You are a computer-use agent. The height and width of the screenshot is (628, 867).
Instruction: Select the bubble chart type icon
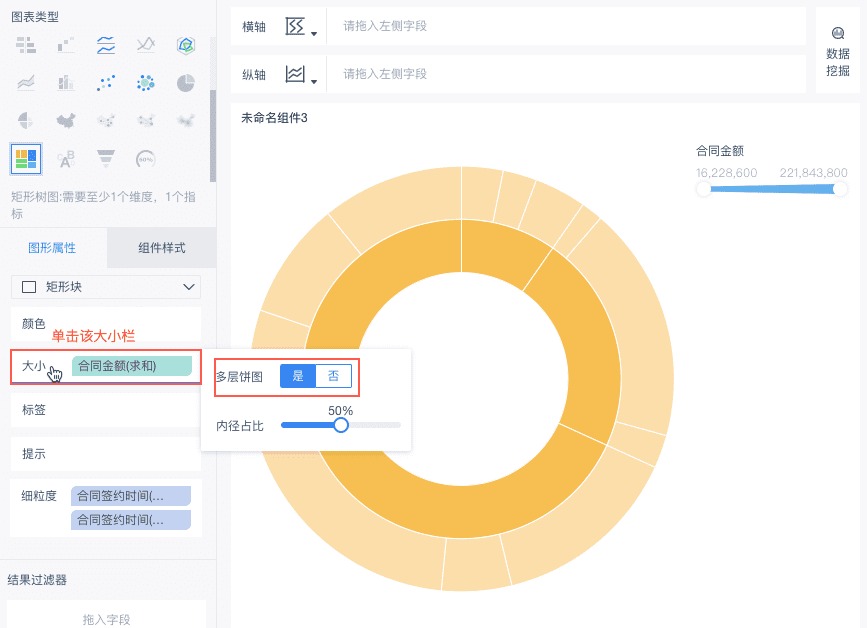pyautogui.click(x=145, y=83)
